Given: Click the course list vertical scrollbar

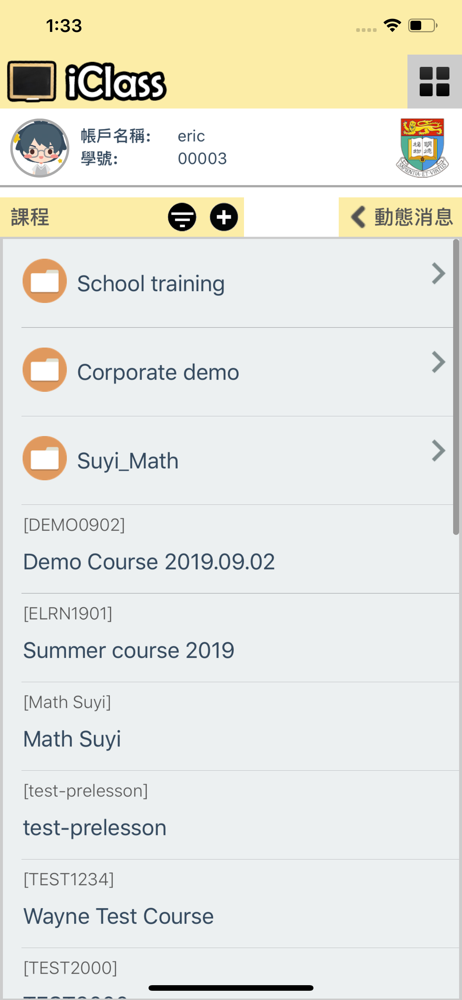Looking at the screenshot, I should (456, 387).
